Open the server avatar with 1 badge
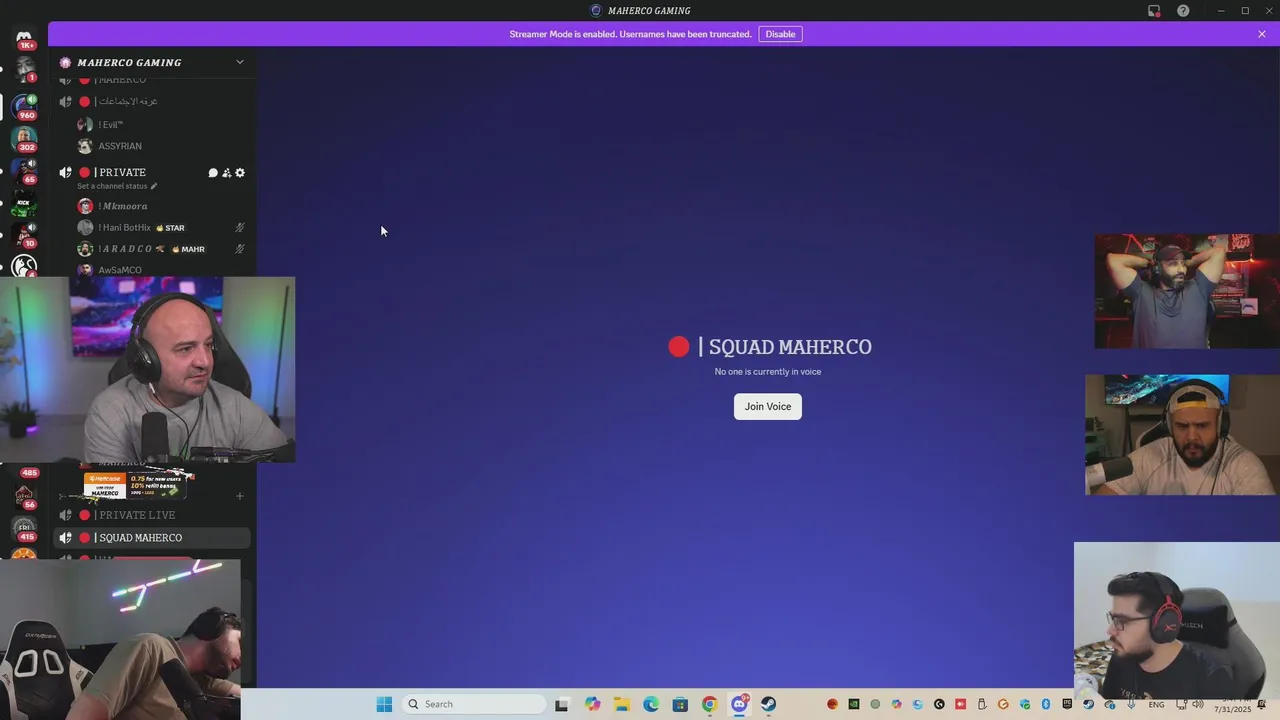The height and width of the screenshot is (720, 1280). (24, 70)
